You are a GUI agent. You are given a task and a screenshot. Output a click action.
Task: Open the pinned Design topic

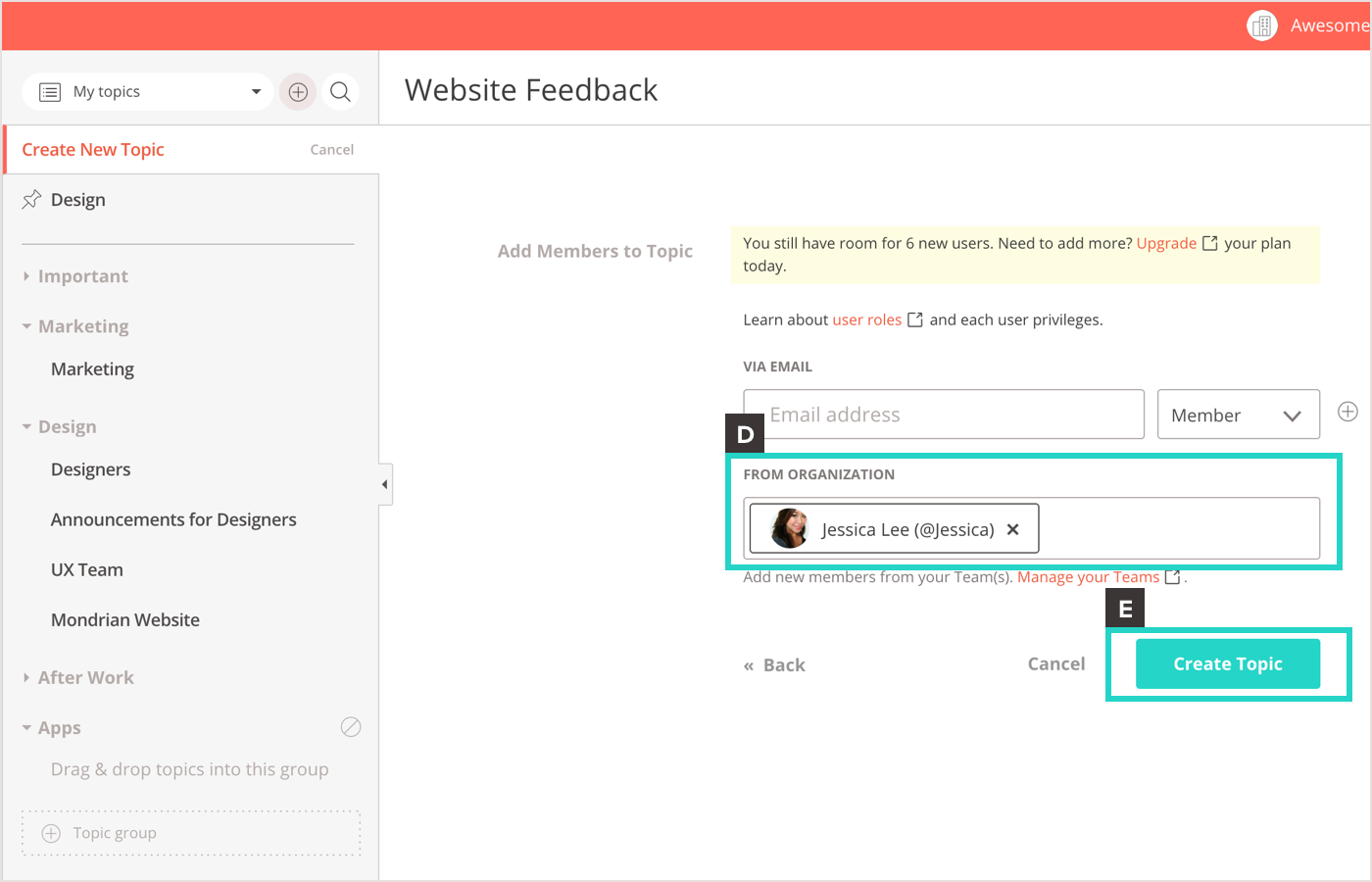tap(78, 200)
